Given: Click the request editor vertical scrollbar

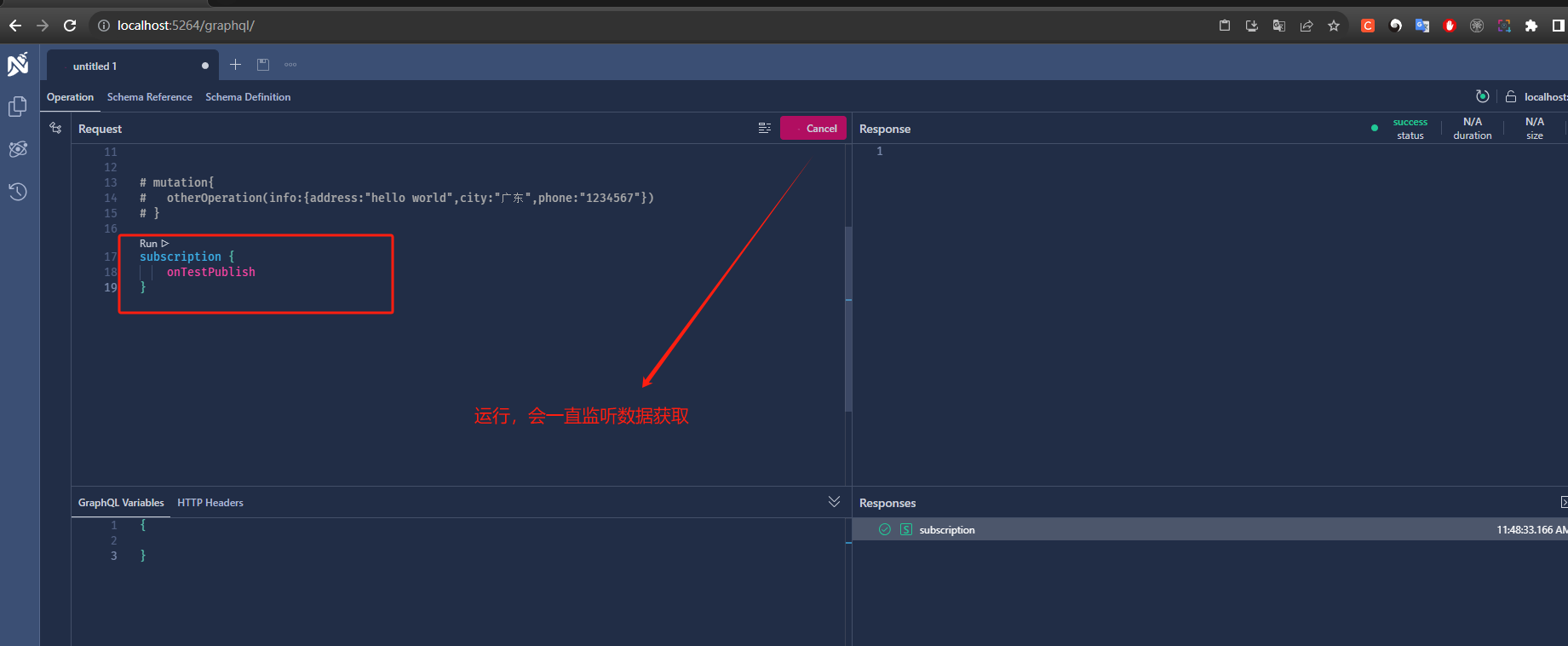Looking at the screenshot, I should click(x=848, y=320).
